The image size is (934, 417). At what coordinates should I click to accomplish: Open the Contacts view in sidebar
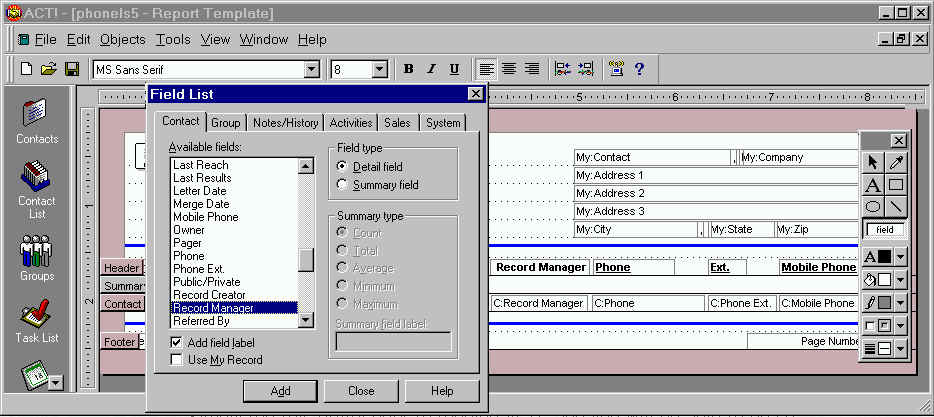37,122
